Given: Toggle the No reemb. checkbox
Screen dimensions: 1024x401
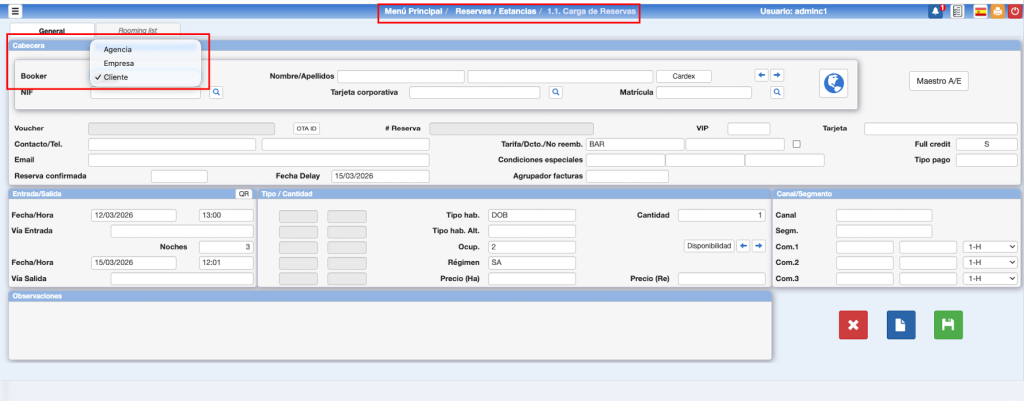Looking at the screenshot, I should (797, 144).
